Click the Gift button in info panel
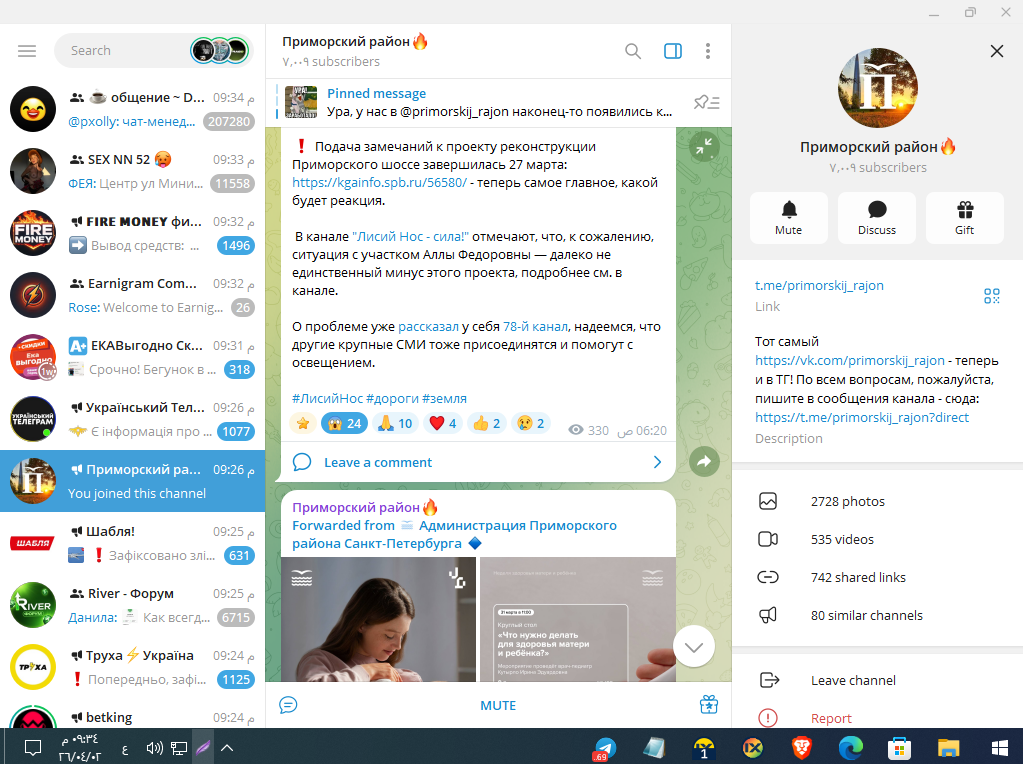This screenshot has height=764, width=1023. pyautogui.click(x=964, y=218)
